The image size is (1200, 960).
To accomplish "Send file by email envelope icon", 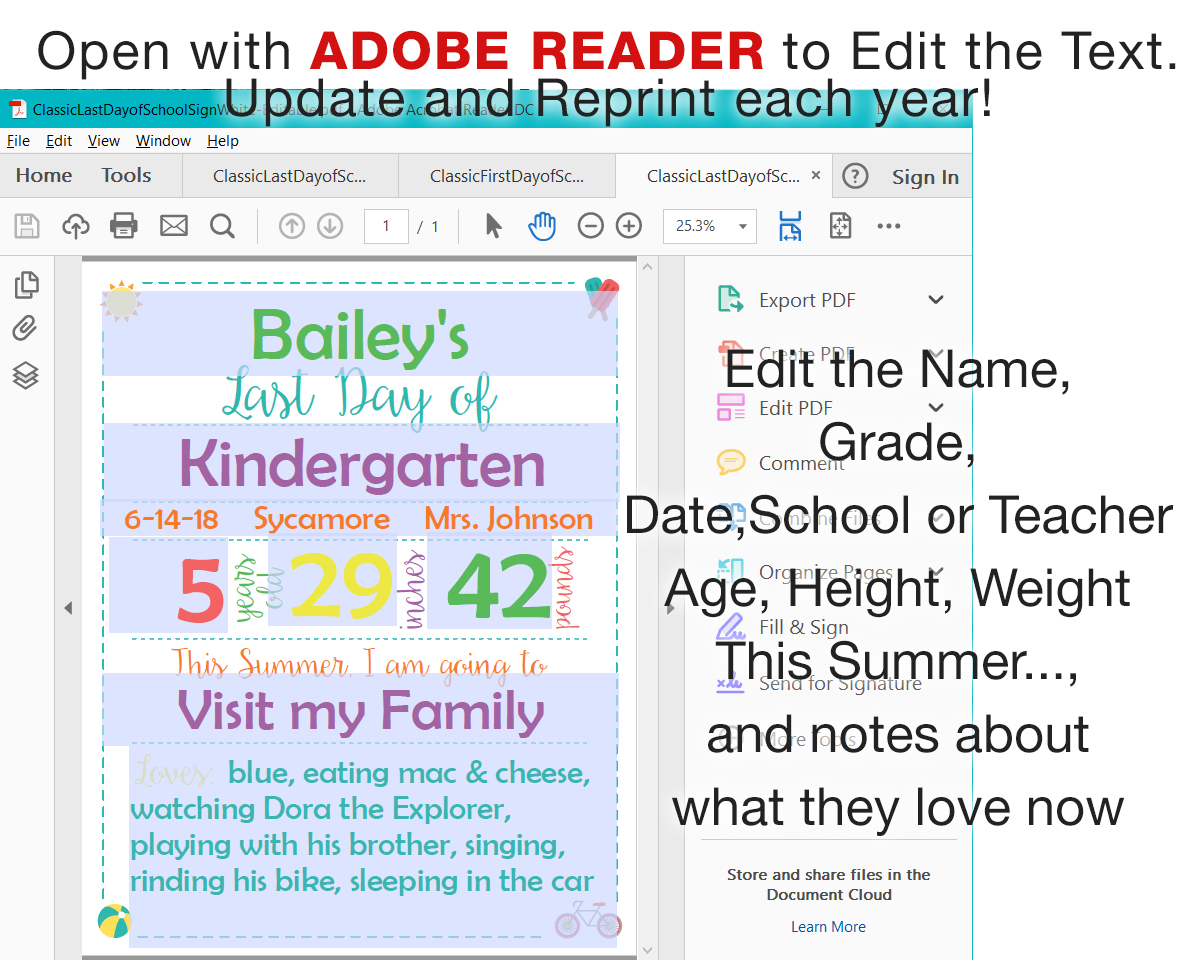I will 174,226.
